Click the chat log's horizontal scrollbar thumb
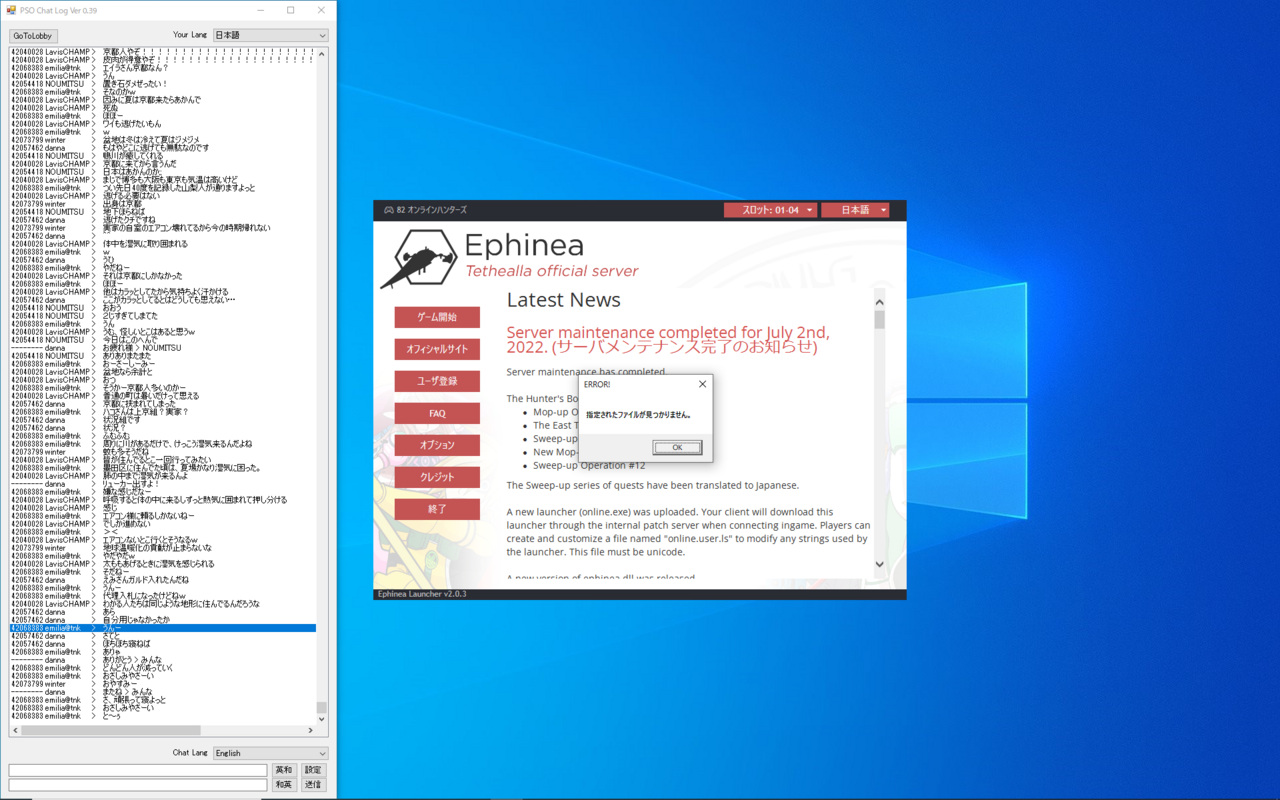The image size is (1280, 800). [110, 730]
